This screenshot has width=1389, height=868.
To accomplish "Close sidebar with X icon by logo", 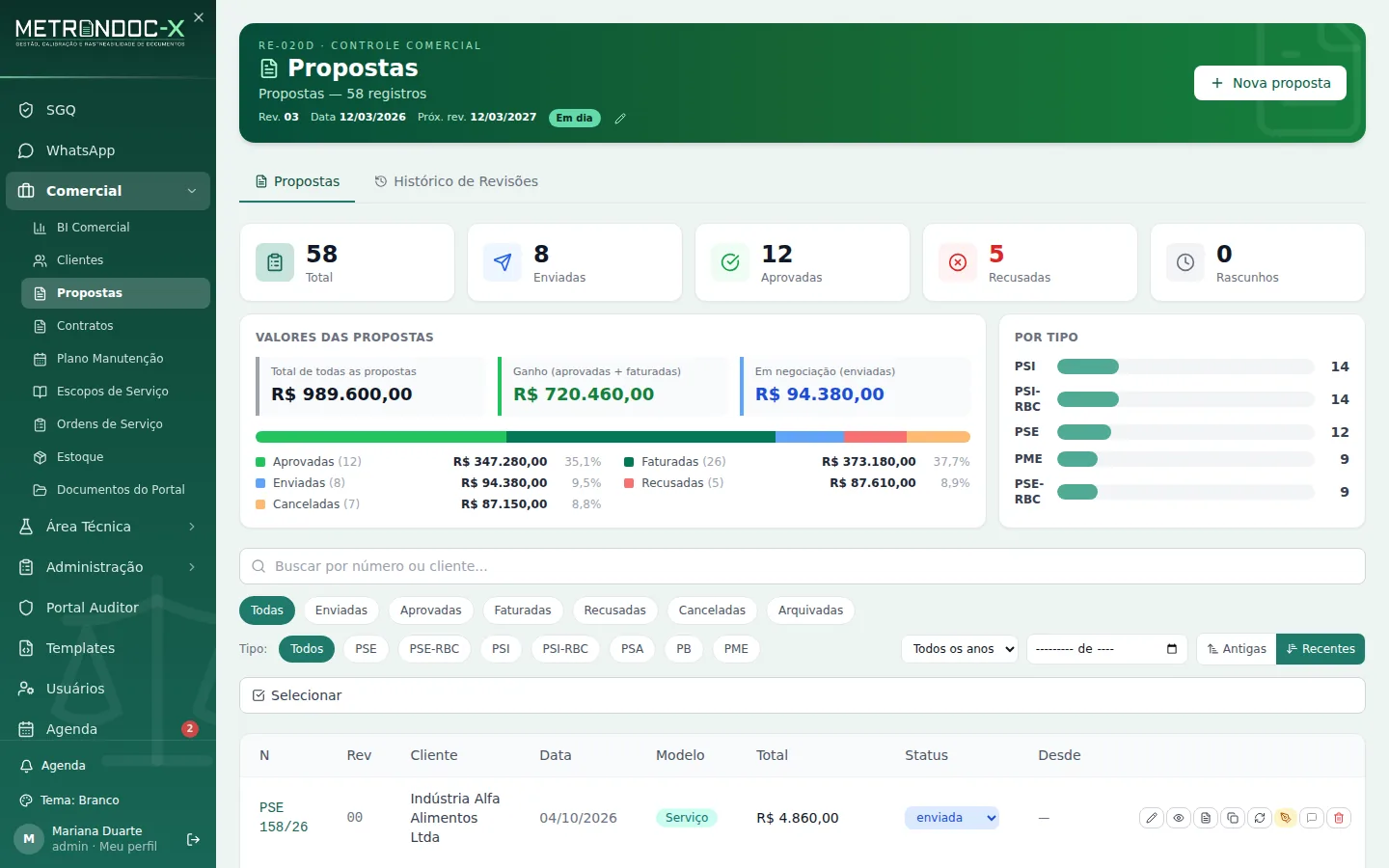I will coord(199,17).
